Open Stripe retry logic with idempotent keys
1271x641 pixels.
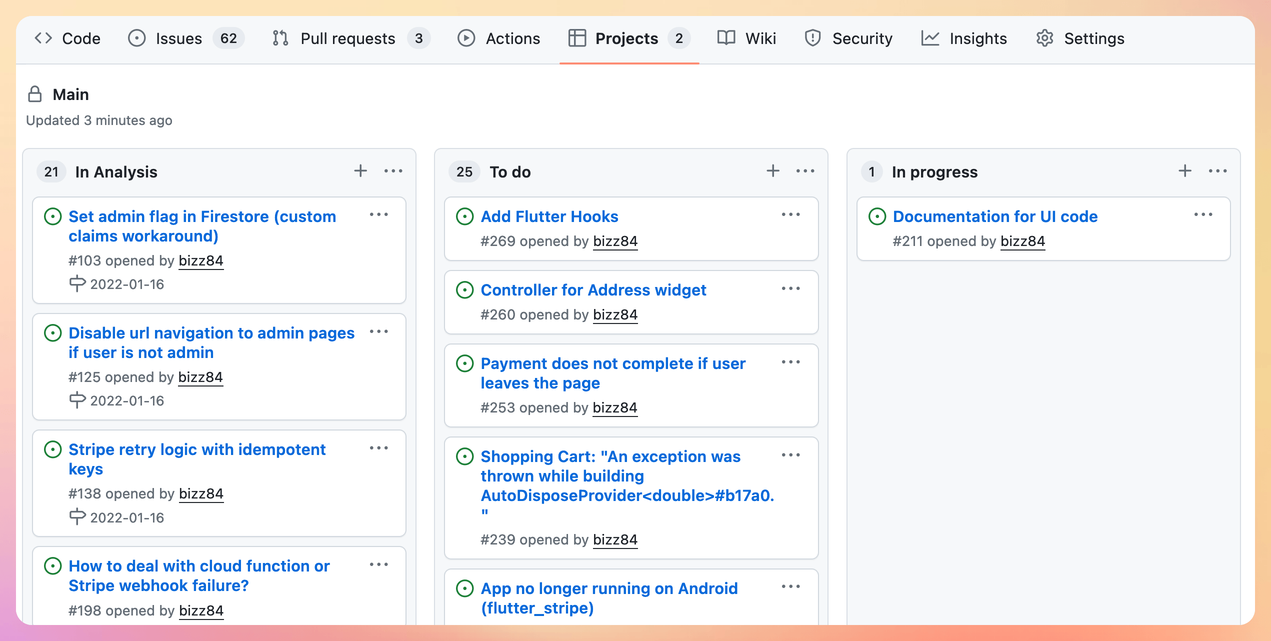pos(197,459)
